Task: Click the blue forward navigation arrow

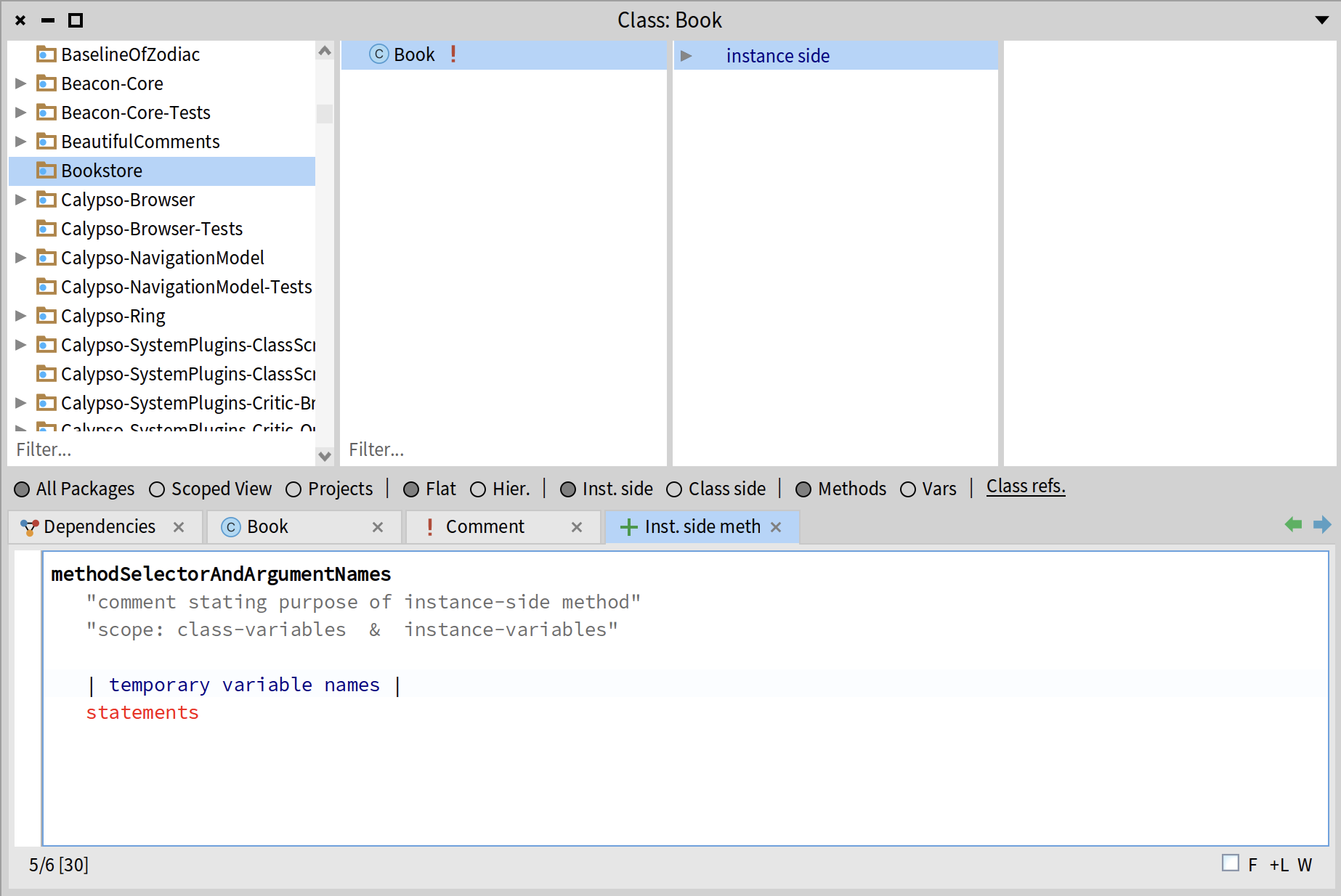Action: tap(1322, 524)
